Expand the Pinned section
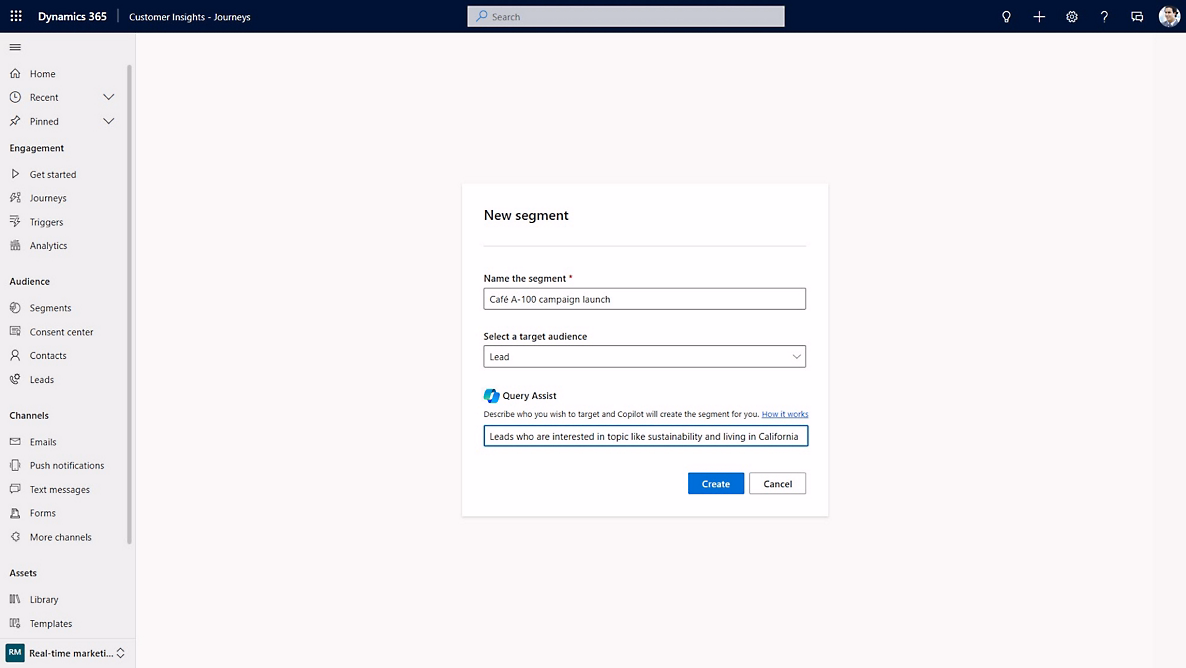This screenshot has width=1186, height=668. pyautogui.click(x=108, y=121)
